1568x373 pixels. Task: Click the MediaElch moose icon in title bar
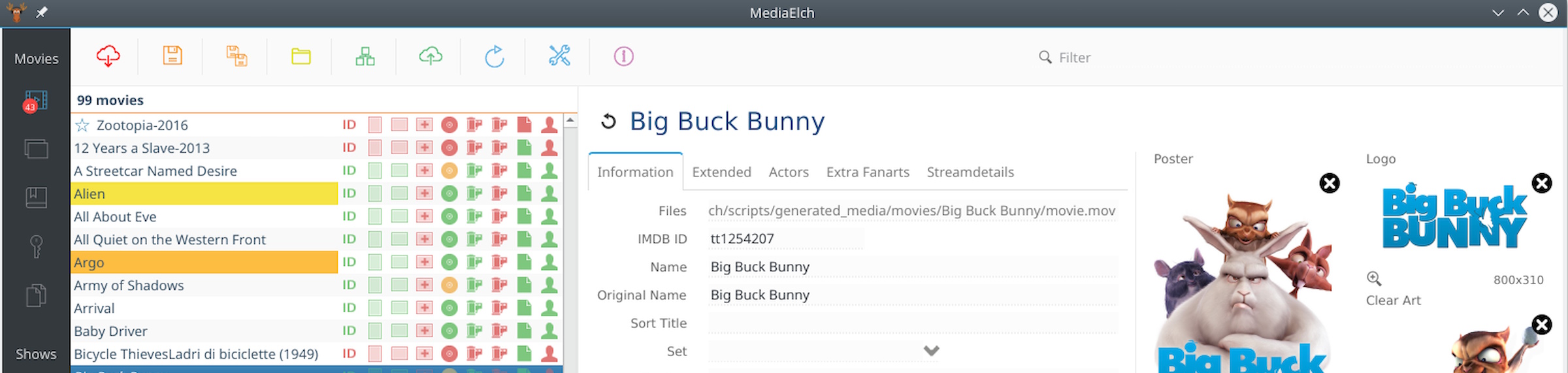[16, 12]
